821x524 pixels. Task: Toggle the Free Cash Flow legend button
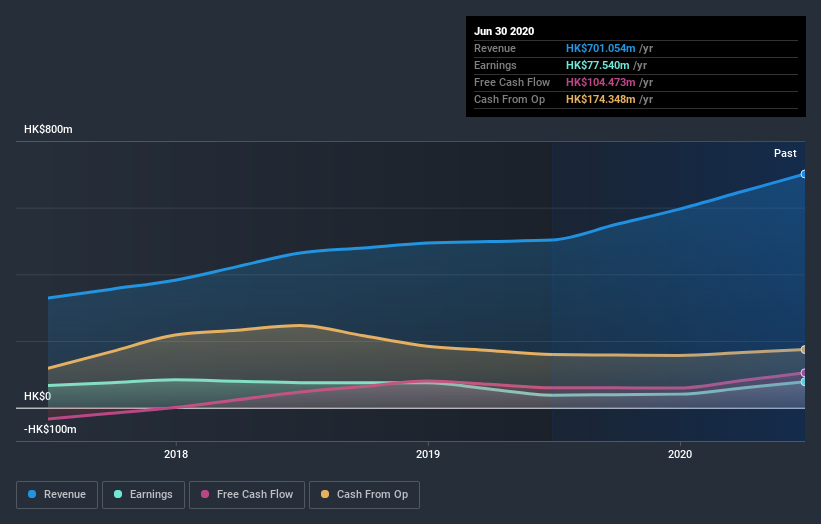[x=247, y=495]
